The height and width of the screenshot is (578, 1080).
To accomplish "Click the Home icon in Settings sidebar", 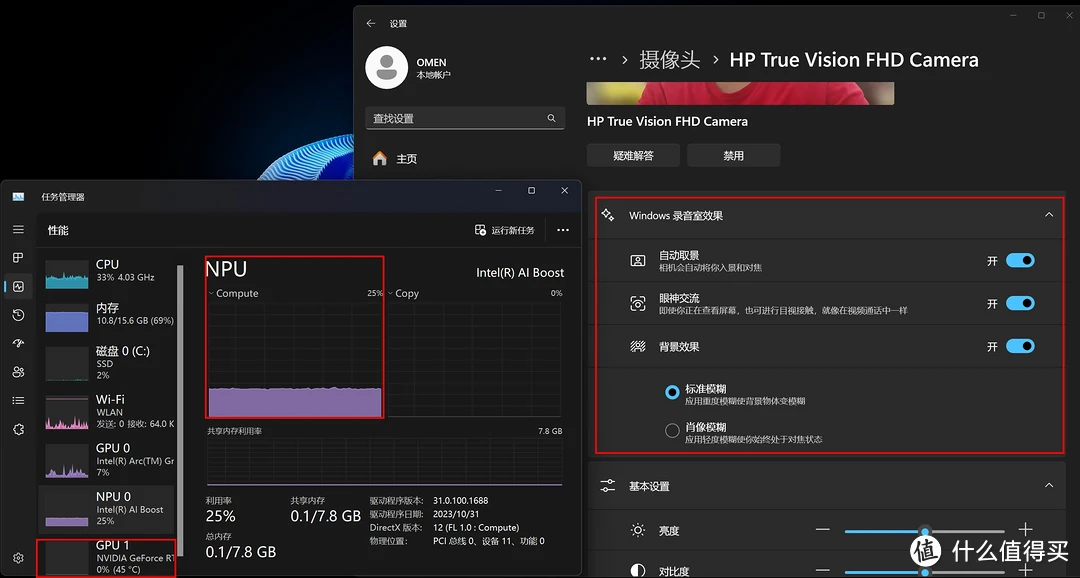I will click(x=380, y=158).
